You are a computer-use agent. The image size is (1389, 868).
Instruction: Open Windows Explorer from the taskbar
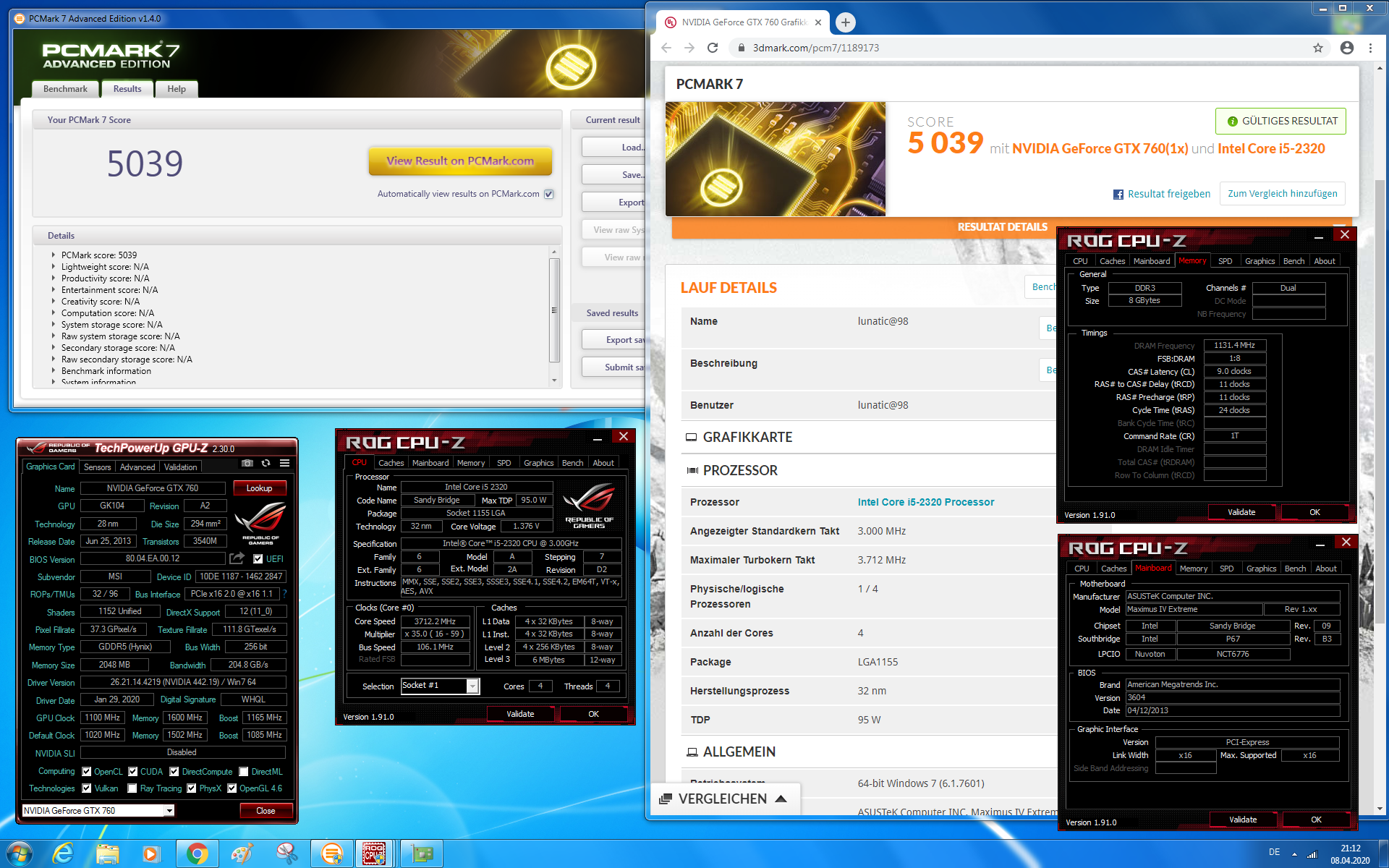(x=107, y=854)
